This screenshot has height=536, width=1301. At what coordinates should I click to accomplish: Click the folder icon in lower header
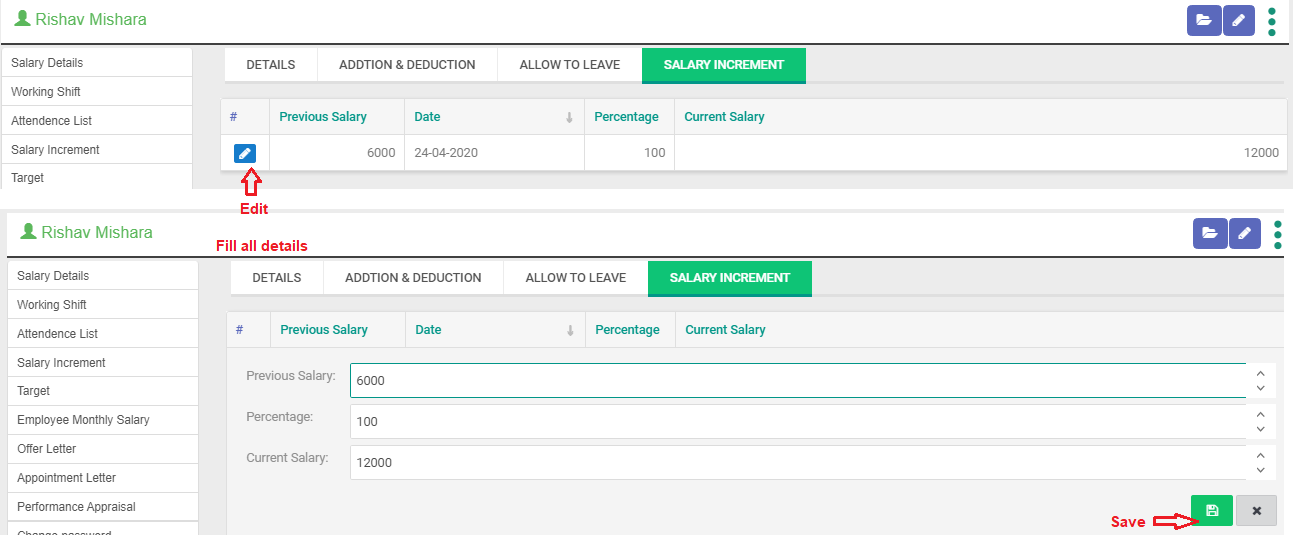point(1210,233)
